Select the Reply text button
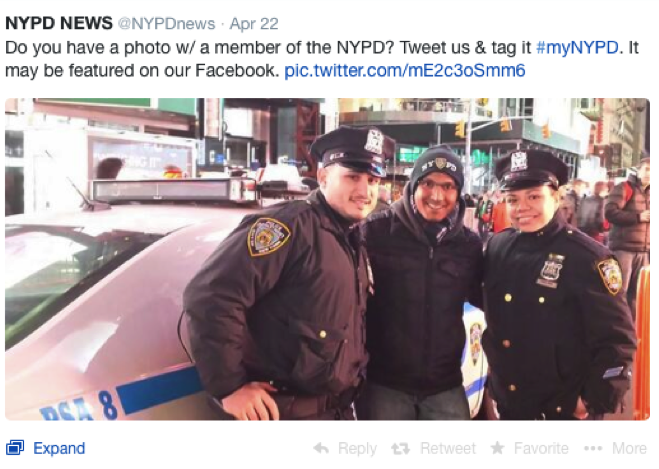 click(x=357, y=449)
